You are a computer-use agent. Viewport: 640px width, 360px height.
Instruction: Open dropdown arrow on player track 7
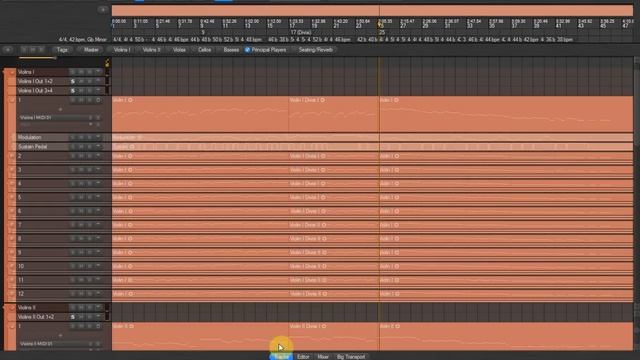98,225
